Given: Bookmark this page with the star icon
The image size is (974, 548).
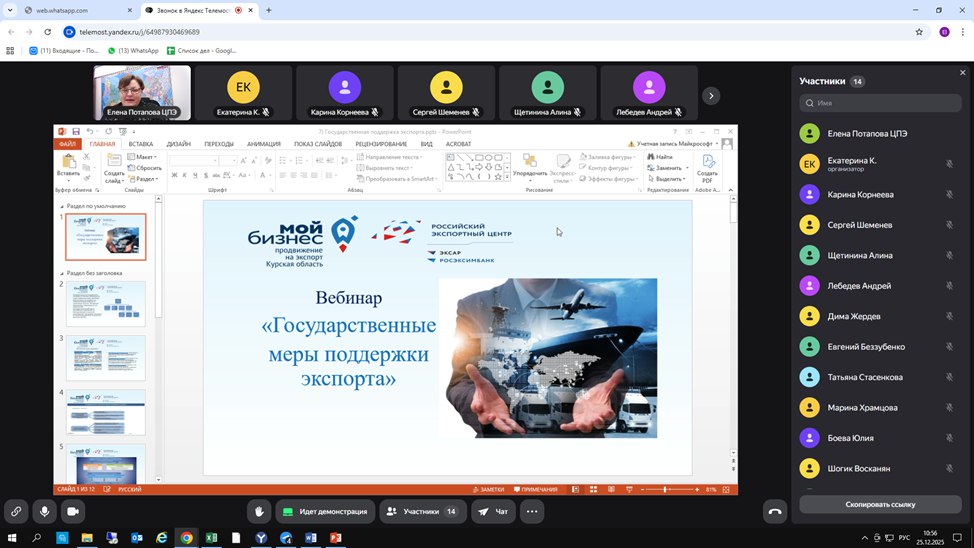Looking at the screenshot, I should coord(919,32).
